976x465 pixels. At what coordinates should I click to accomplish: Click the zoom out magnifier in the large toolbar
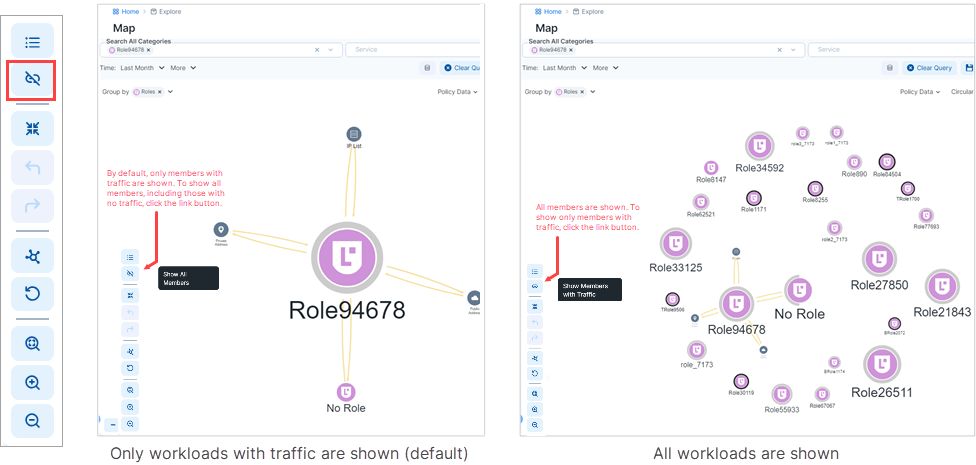point(32,420)
